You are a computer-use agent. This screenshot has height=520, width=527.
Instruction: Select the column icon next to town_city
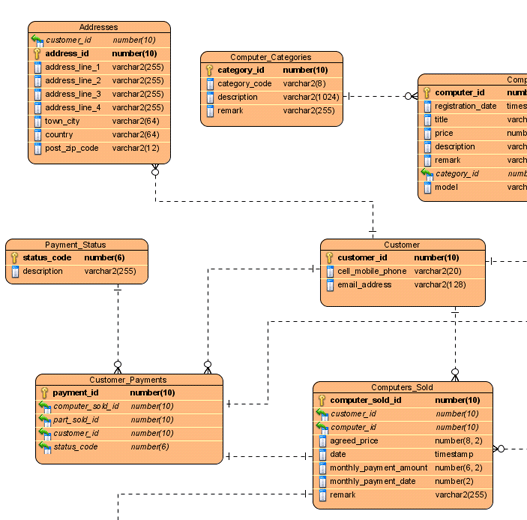tap(38, 121)
